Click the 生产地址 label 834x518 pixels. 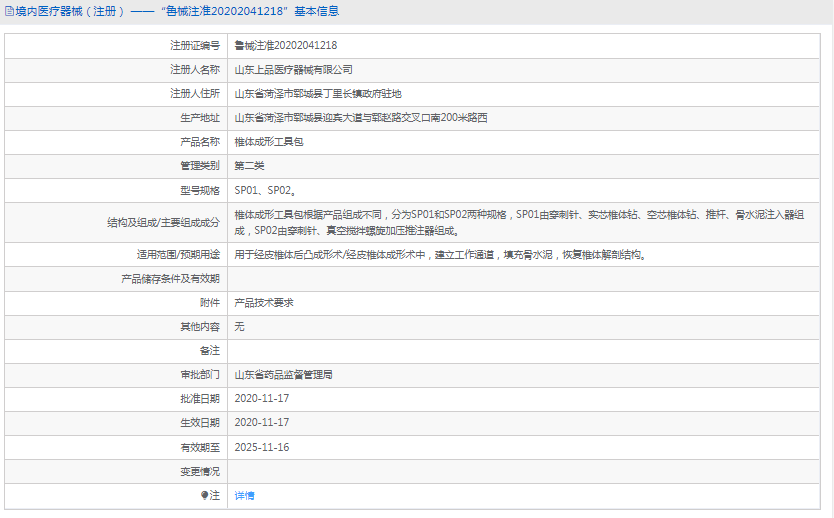click(x=199, y=118)
